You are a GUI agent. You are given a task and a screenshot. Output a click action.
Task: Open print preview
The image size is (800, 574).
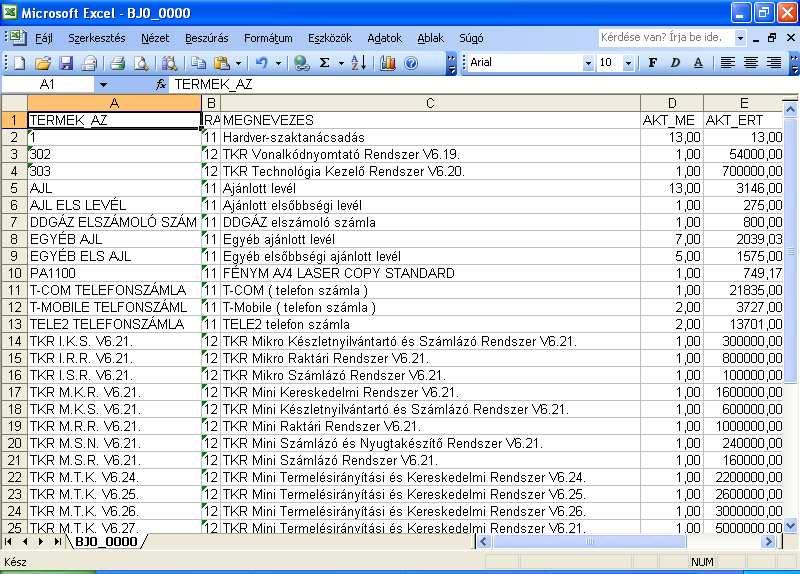point(141,63)
